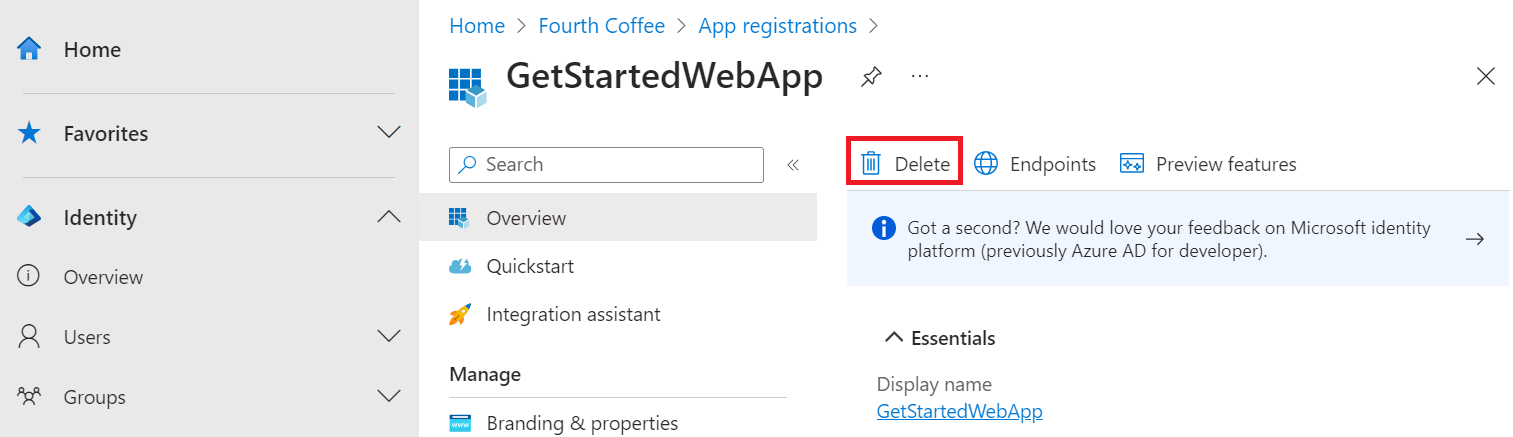Pin the GetStartedWebApp page
Image resolution: width=1513 pixels, height=437 pixels.
[871, 76]
